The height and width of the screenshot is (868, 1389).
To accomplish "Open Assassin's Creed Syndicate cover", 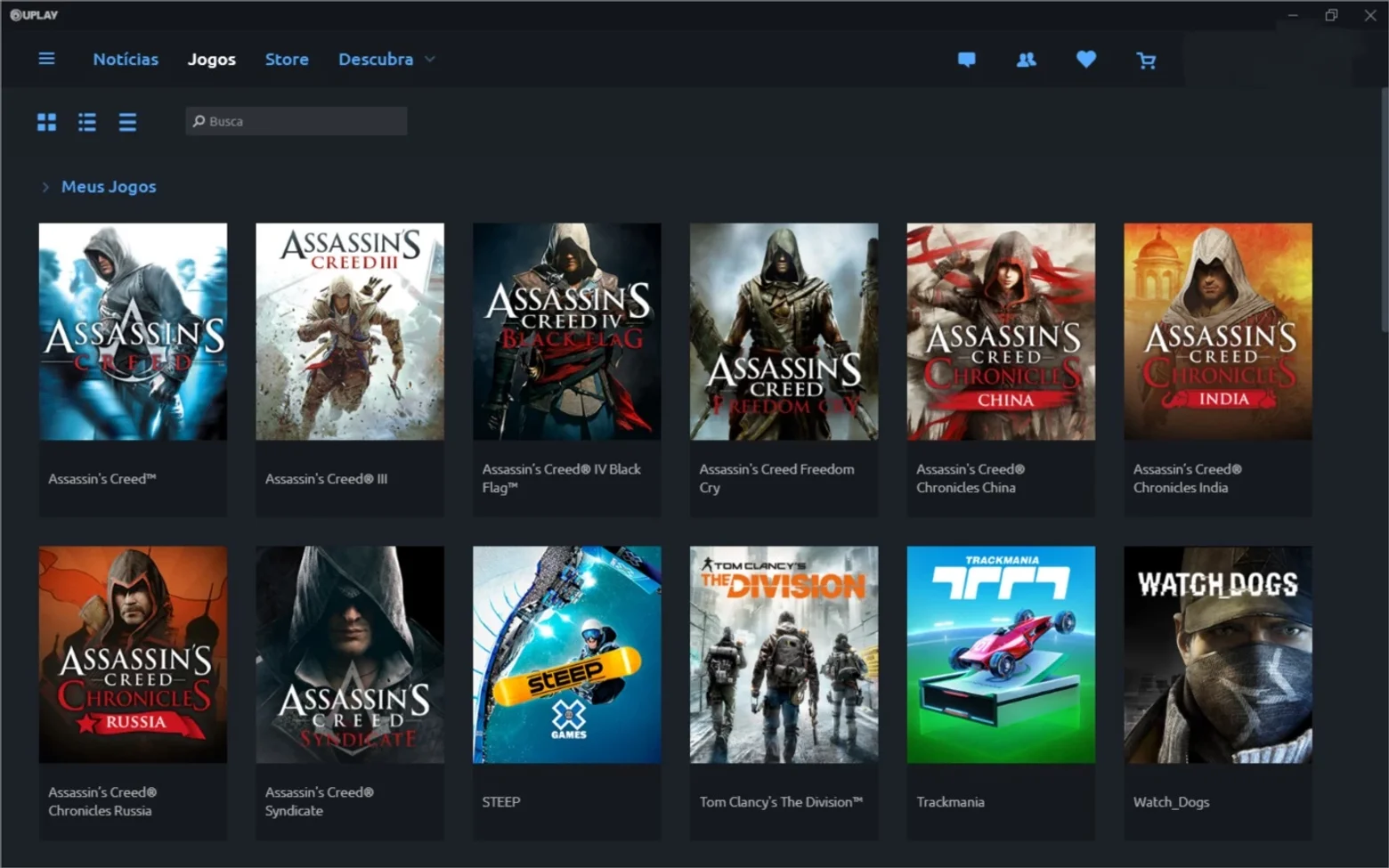I will pyautogui.click(x=350, y=654).
